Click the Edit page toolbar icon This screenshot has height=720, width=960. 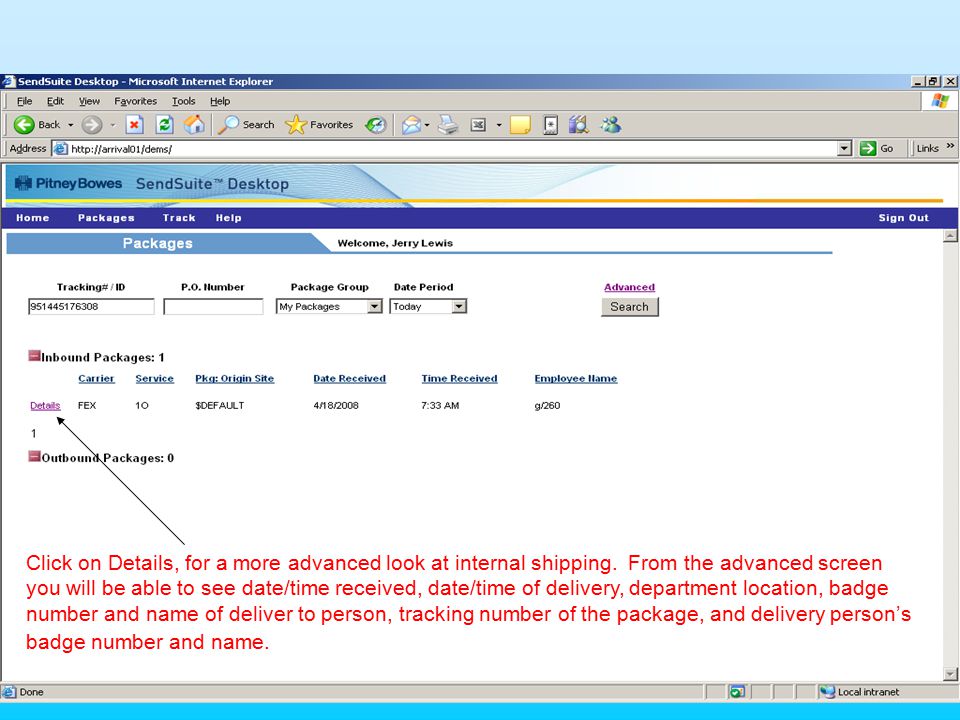point(478,125)
